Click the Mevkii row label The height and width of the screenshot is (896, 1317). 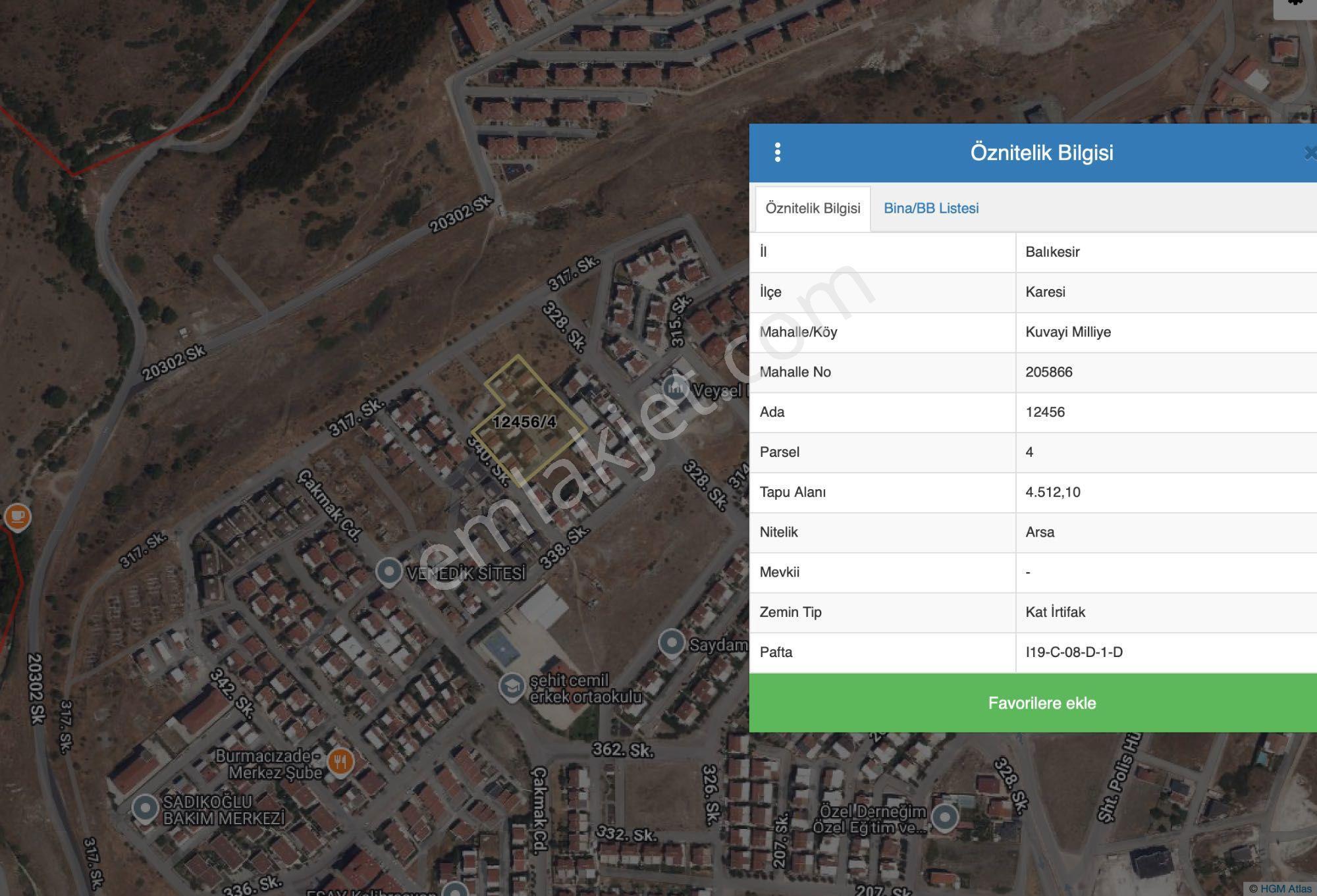pos(780,572)
